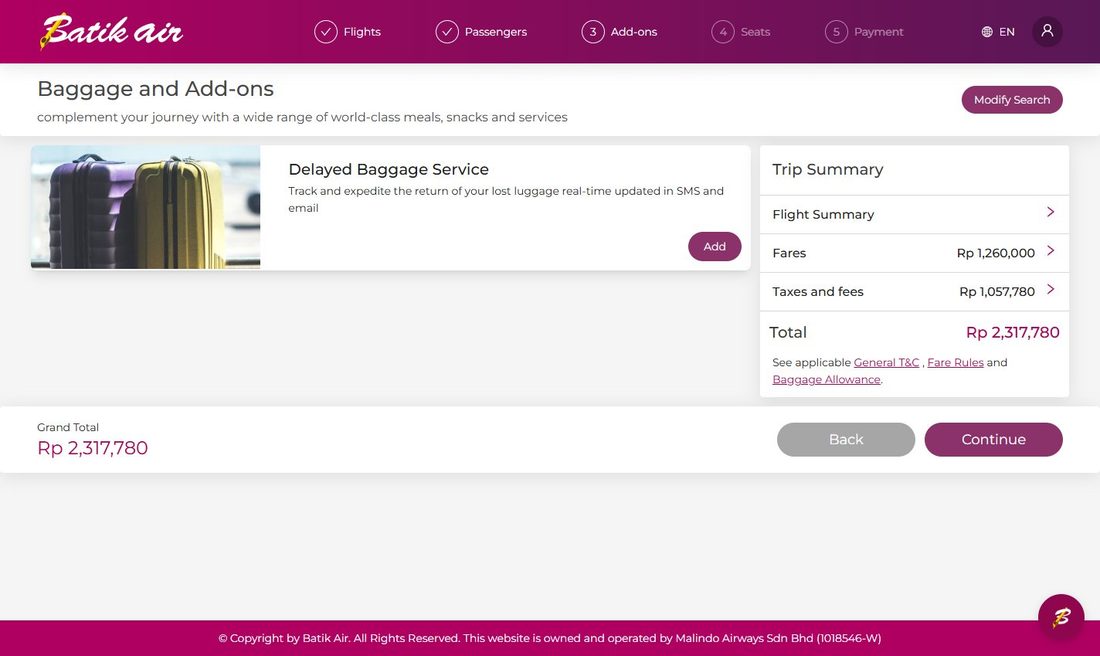Click the Fares amount Rp 1,260,000
The width and height of the screenshot is (1100, 656).
995,253
